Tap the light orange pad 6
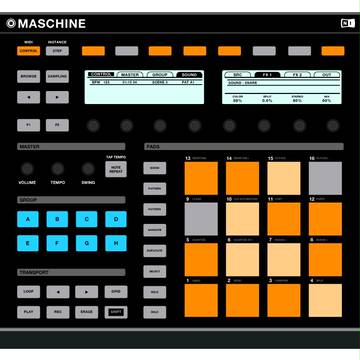 coord(242,260)
